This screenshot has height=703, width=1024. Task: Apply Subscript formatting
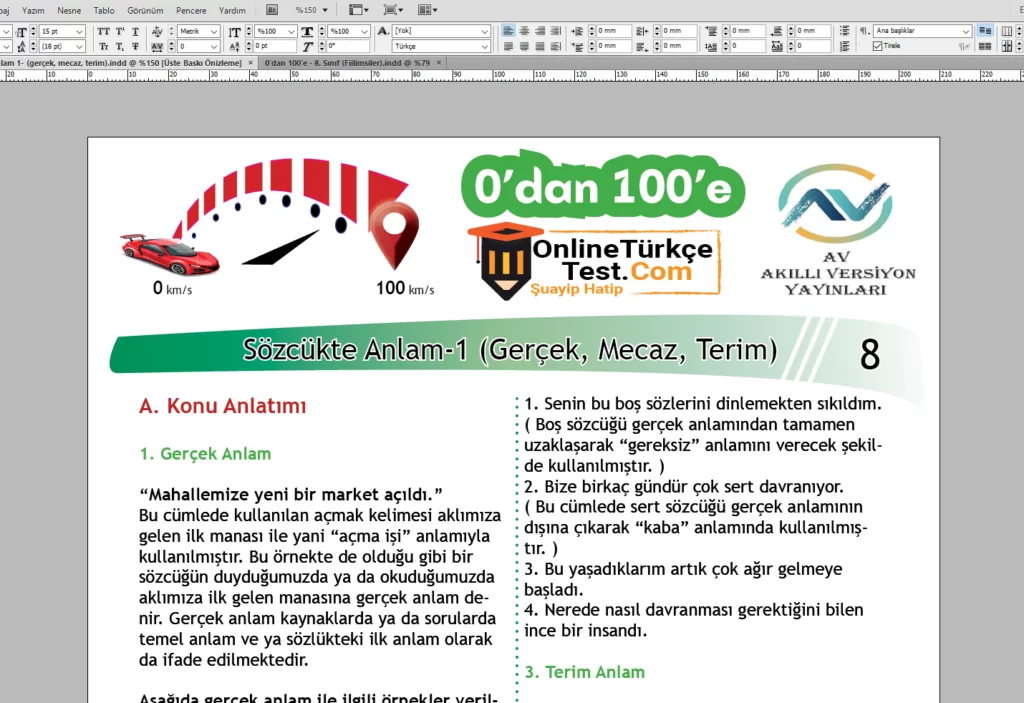pyautogui.click(x=120, y=46)
